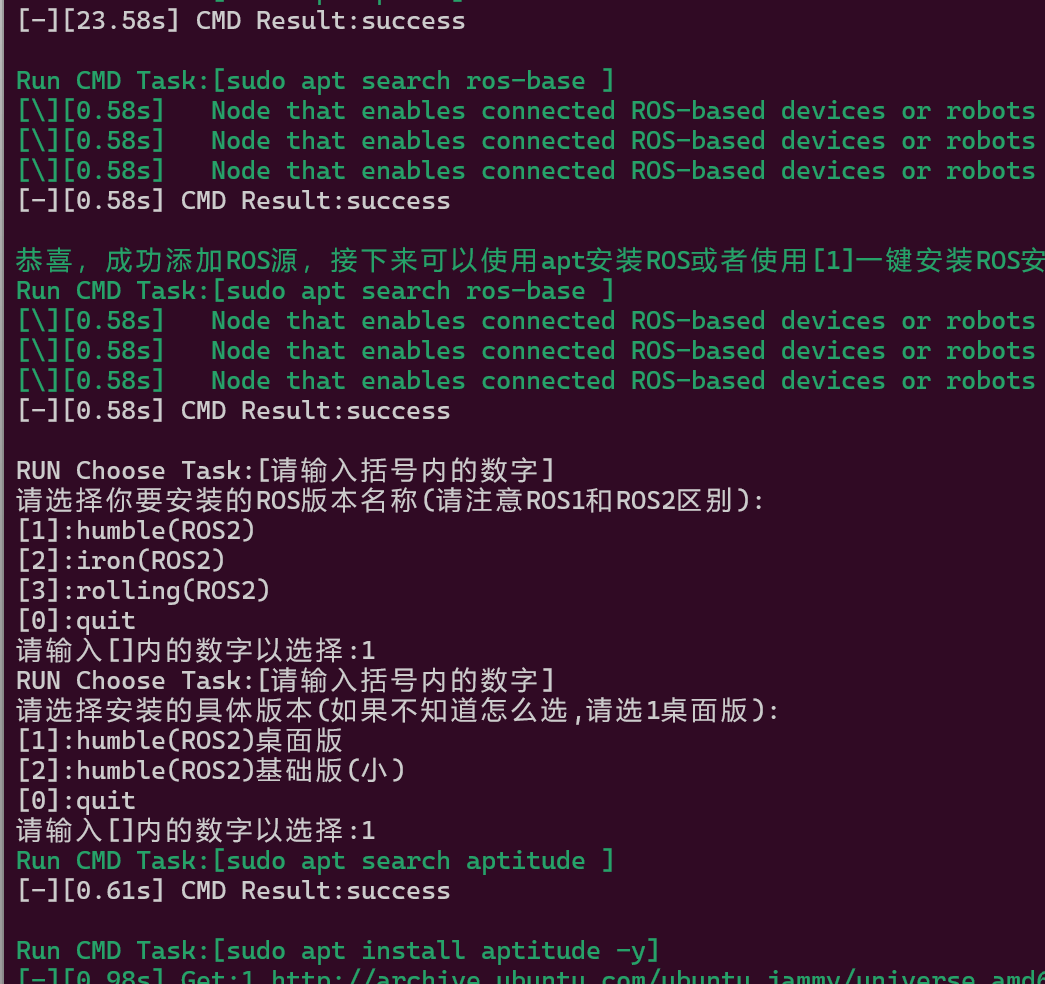Click the '请选择安装的具体版本' prompt line
Screen dimensions: 1045x984
(x=397, y=710)
